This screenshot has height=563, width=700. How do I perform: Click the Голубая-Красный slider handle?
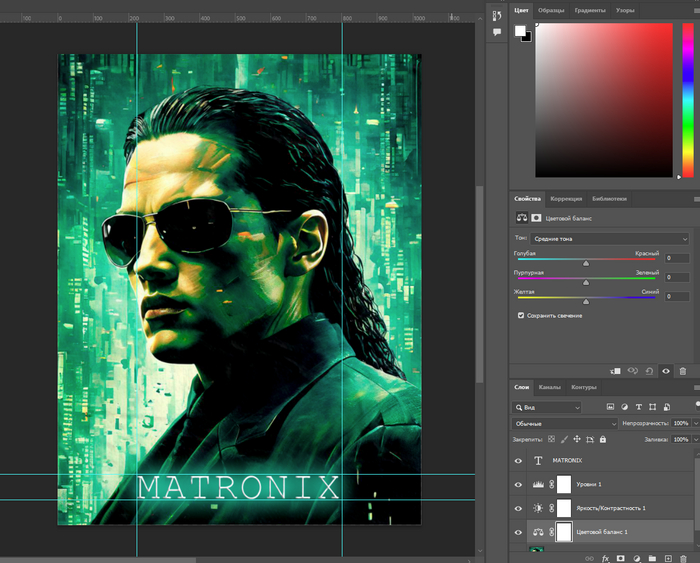pyautogui.click(x=586, y=264)
